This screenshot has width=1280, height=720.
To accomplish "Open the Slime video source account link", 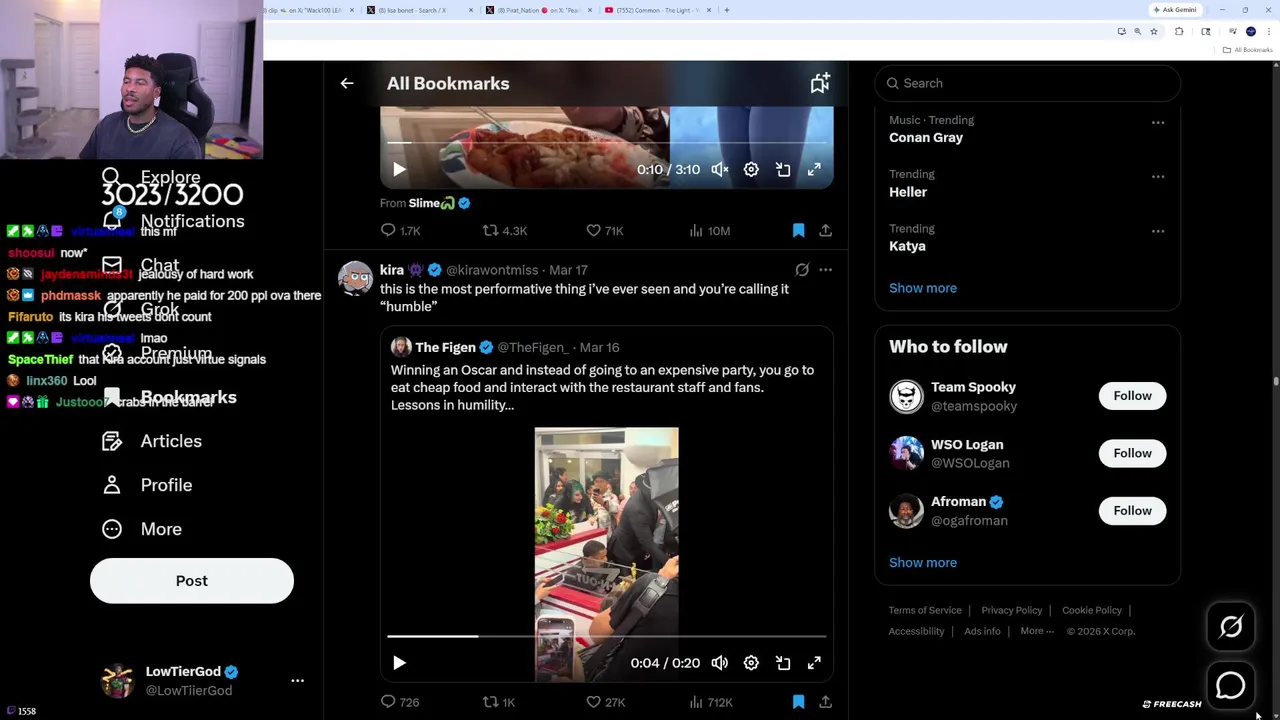I will [x=432, y=203].
